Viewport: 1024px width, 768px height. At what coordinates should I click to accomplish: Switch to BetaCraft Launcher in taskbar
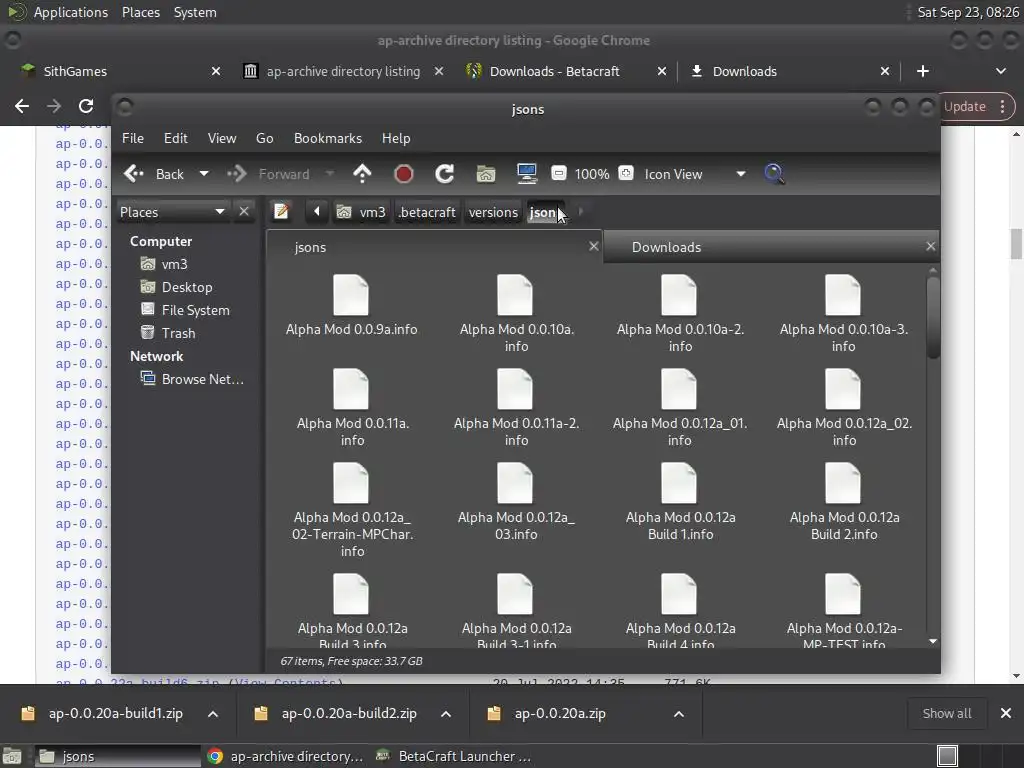(x=455, y=756)
